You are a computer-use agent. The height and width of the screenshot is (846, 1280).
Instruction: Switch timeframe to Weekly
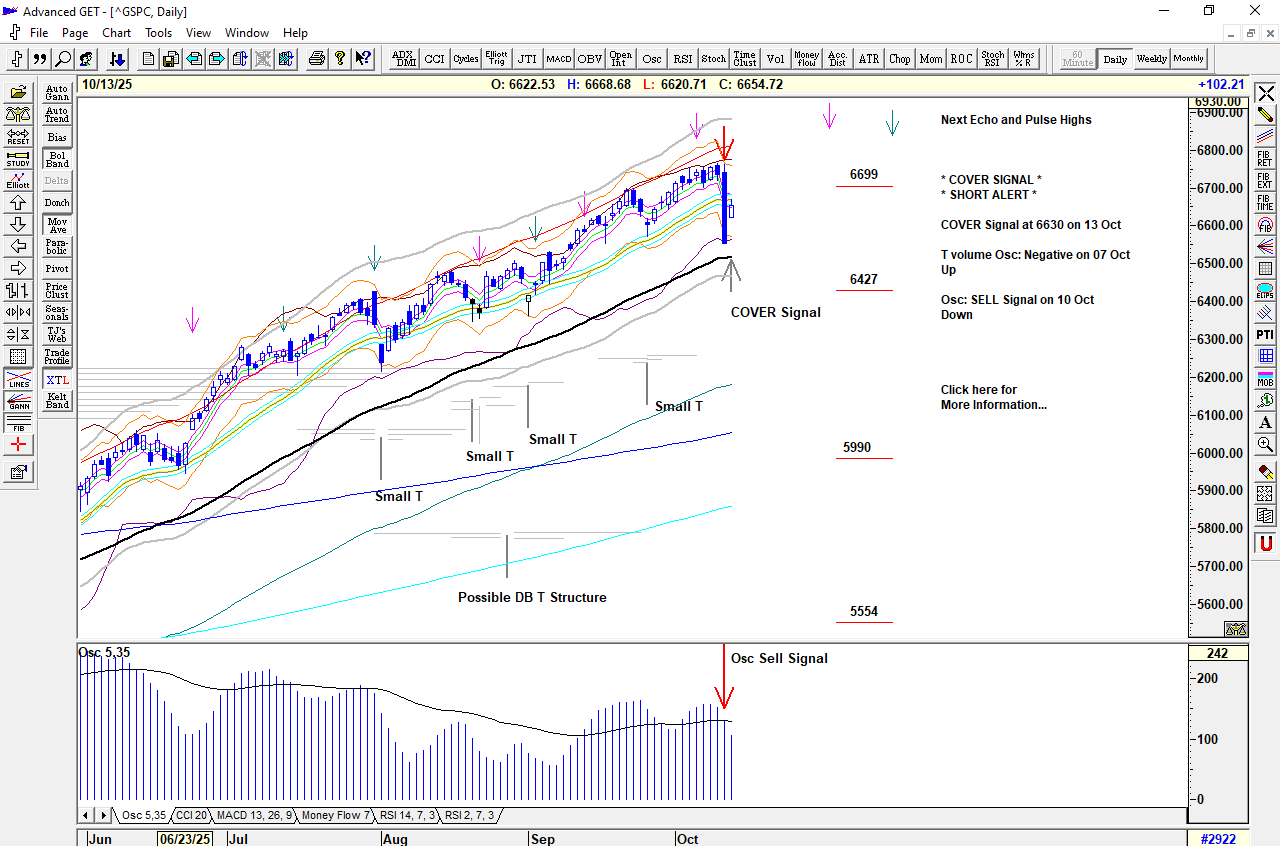pyautogui.click(x=1151, y=59)
